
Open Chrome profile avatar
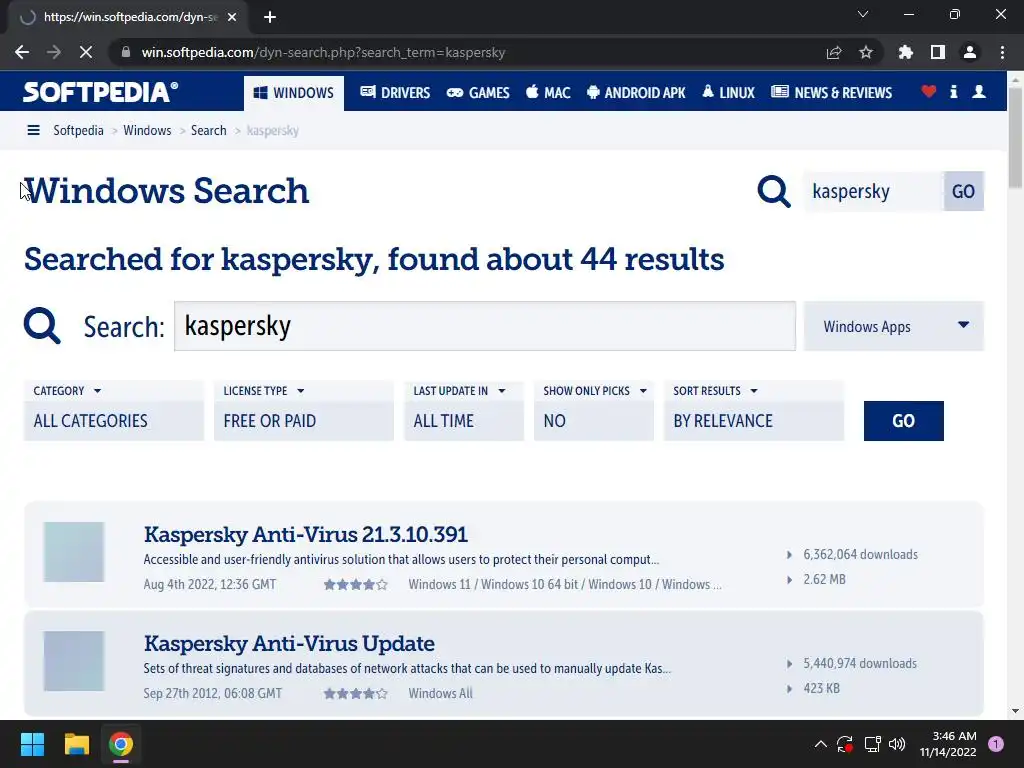coord(970,52)
